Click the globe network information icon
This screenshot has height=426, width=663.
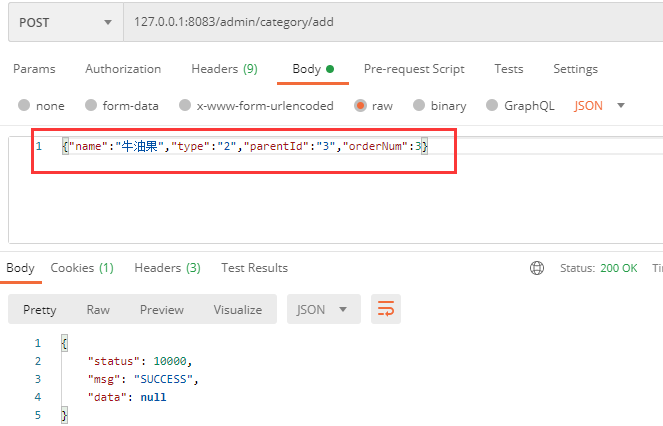point(537,268)
